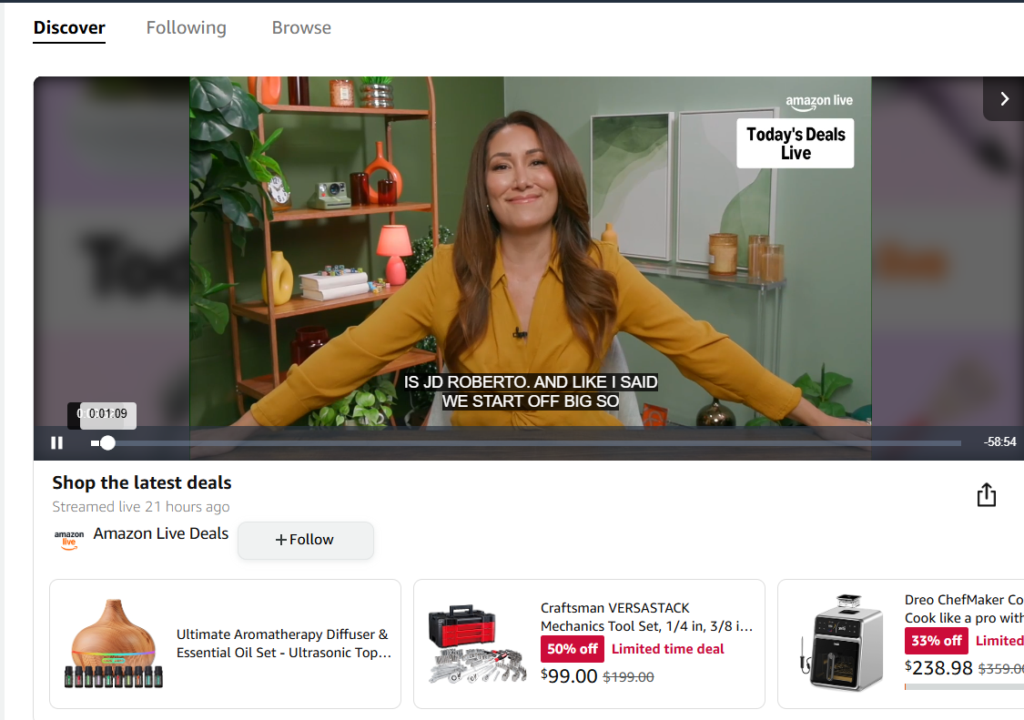Click the Amazon Live channel logo
1024x720 pixels.
click(69, 540)
